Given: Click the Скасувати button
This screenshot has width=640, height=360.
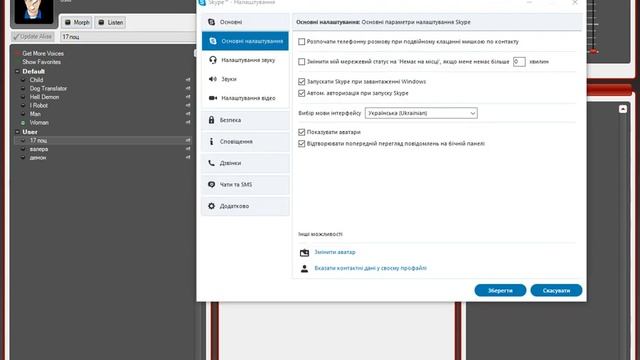Looking at the screenshot, I should (x=556, y=291).
